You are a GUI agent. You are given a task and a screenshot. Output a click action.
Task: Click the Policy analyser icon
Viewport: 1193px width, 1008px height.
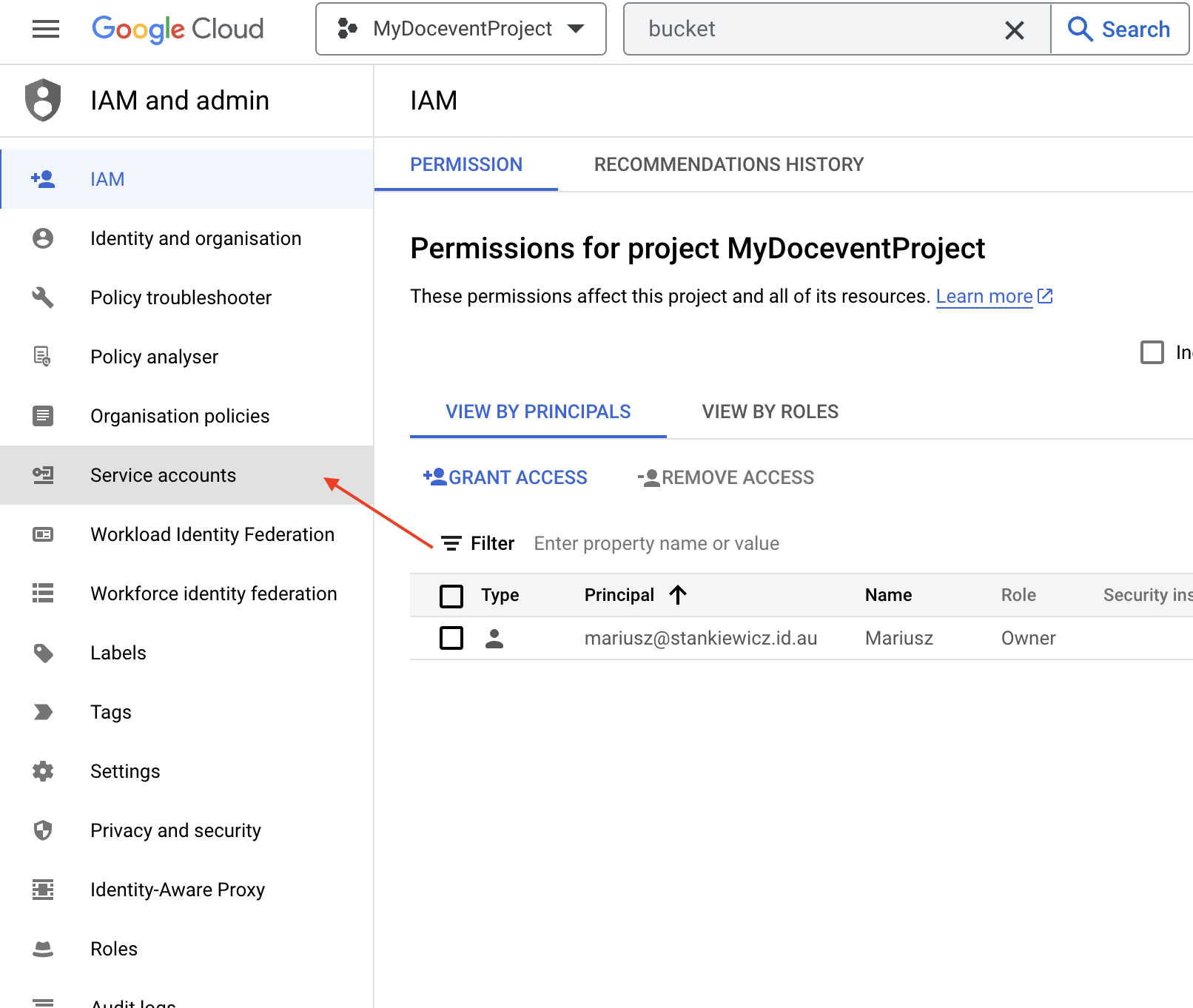click(43, 357)
